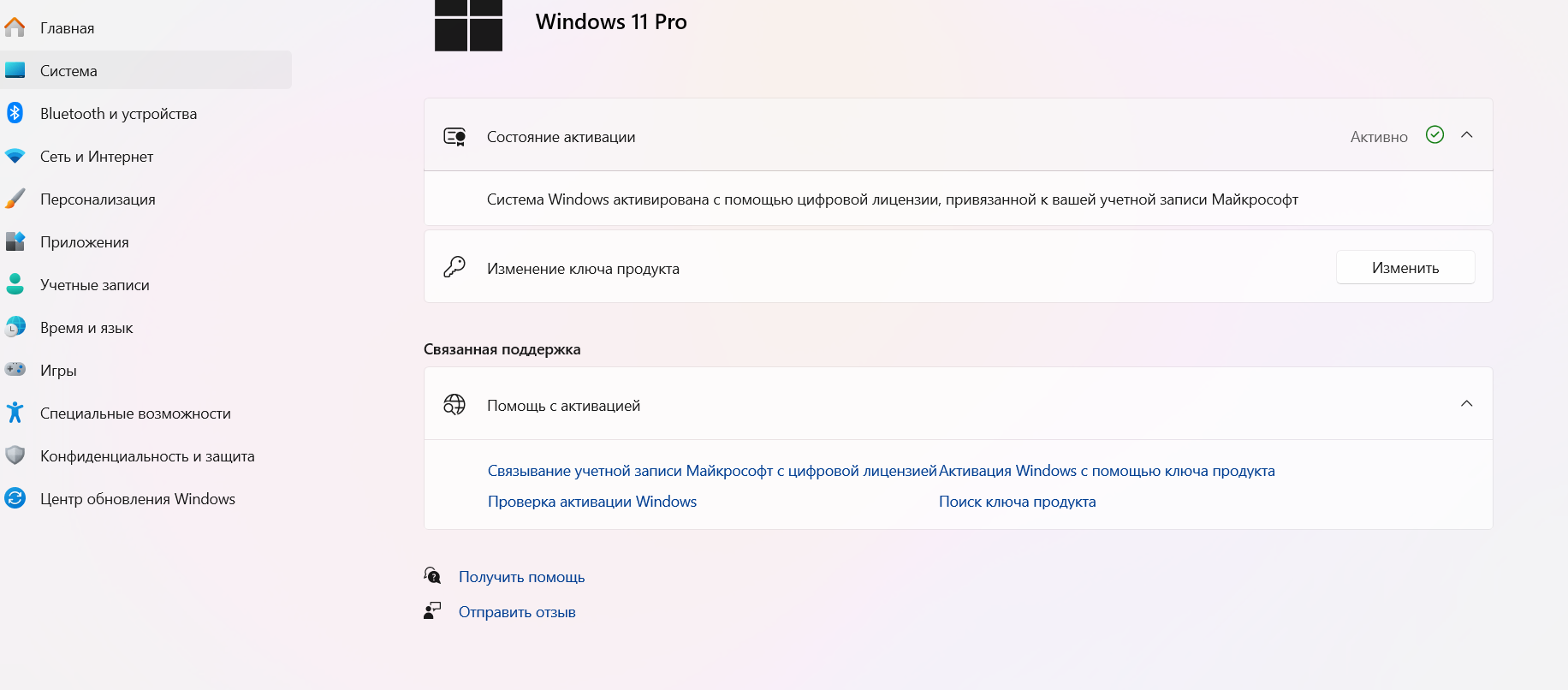The height and width of the screenshot is (690, 1568).
Task: Click the Time and language globe icon
Action: pyautogui.click(x=15, y=327)
